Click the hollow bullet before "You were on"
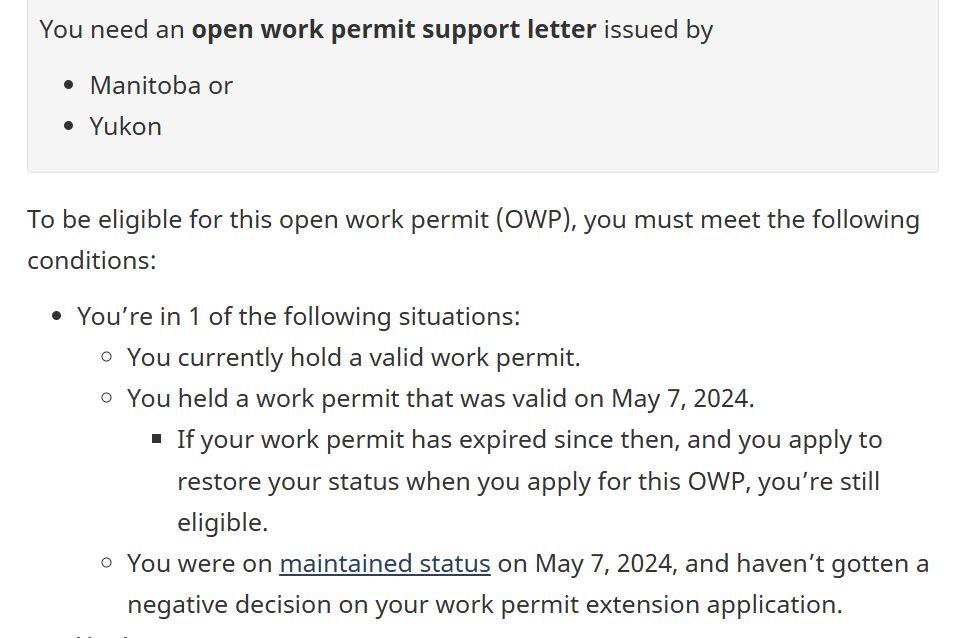Viewport: 965px width, 638px height. [107, 563]
